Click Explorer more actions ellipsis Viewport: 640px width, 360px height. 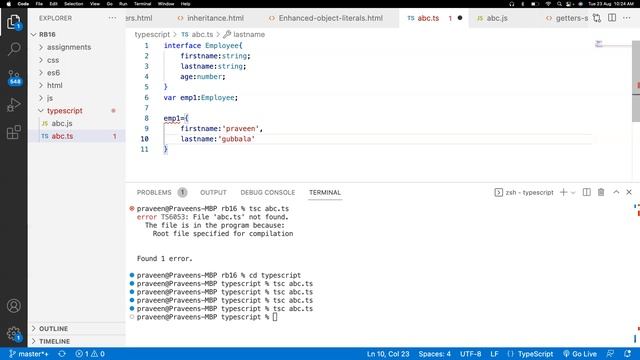[112, 18]
